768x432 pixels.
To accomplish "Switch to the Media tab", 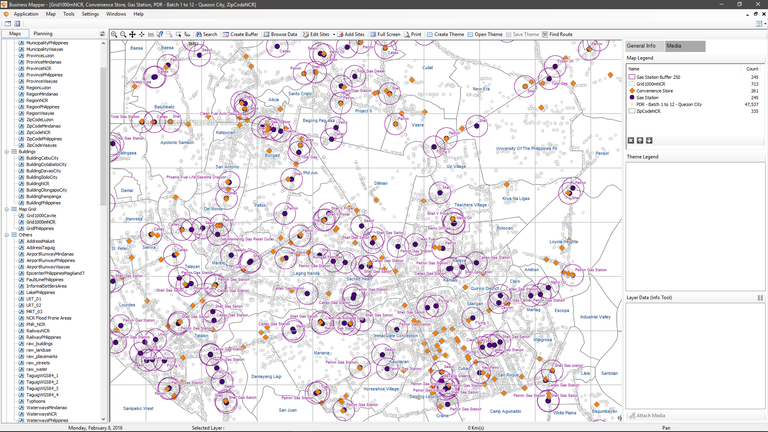I will pos(685,46).
